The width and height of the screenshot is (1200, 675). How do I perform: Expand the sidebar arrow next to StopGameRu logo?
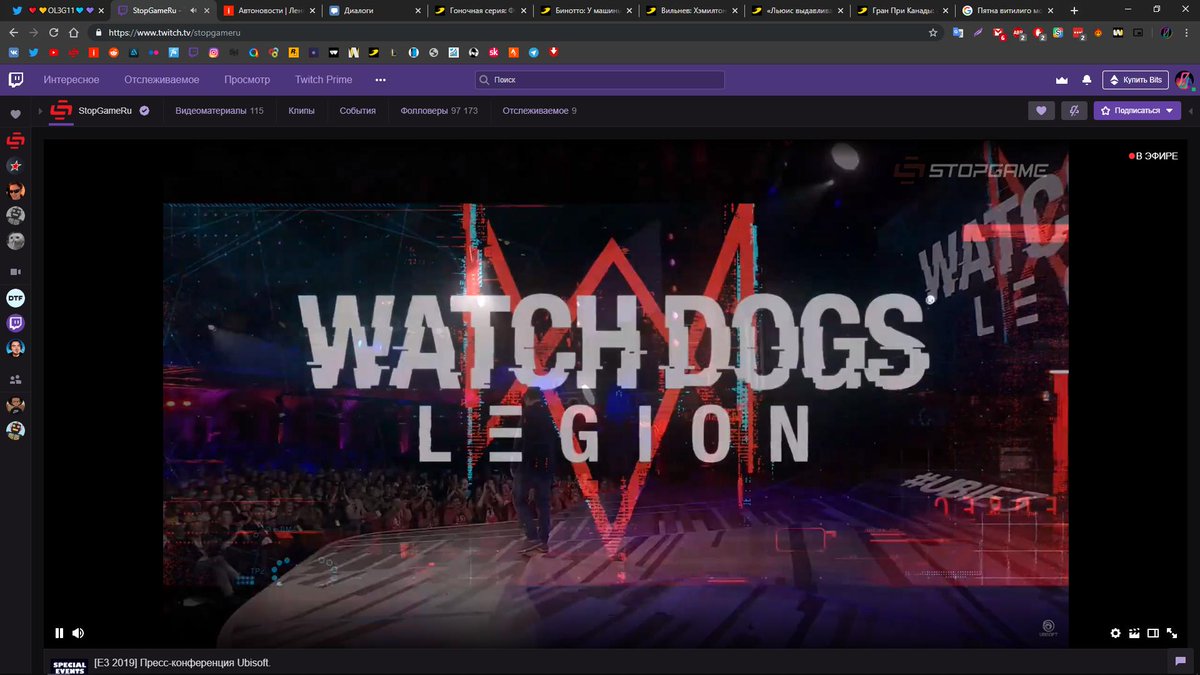point(41,110)
